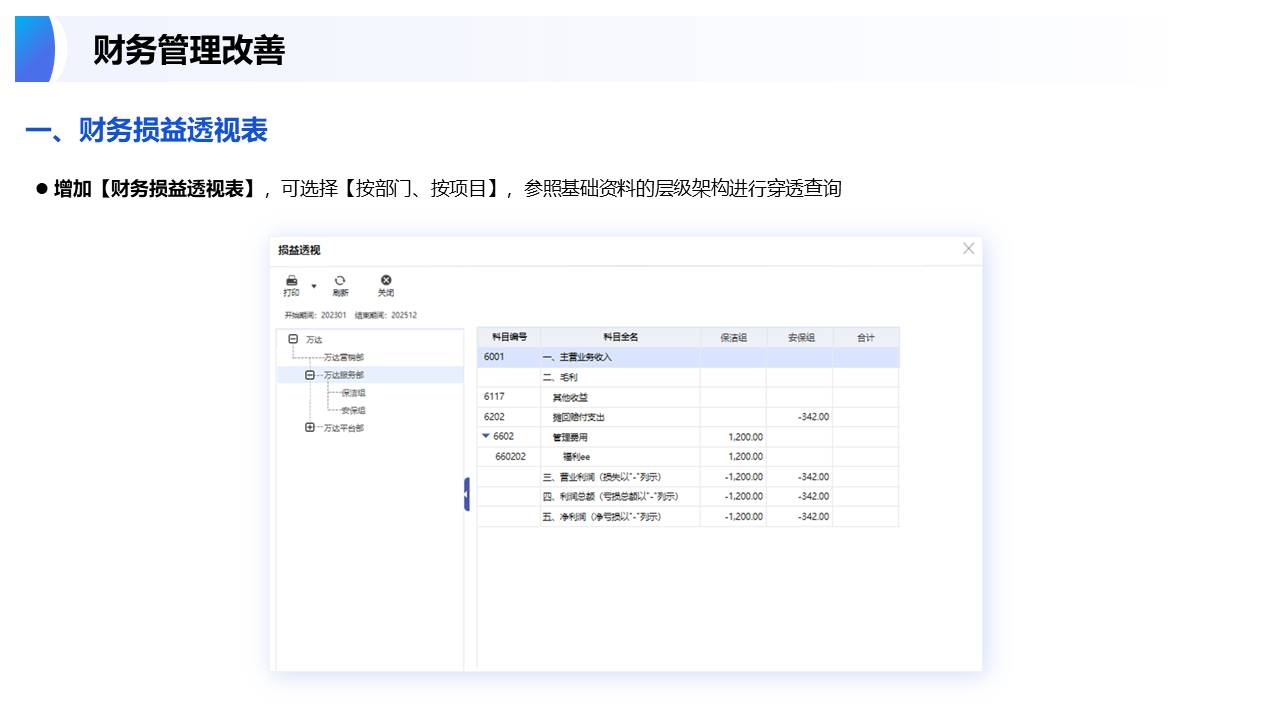Click the 科目编号 column header
Screen dimensions: 1280x720
click(x=509, y=338)
